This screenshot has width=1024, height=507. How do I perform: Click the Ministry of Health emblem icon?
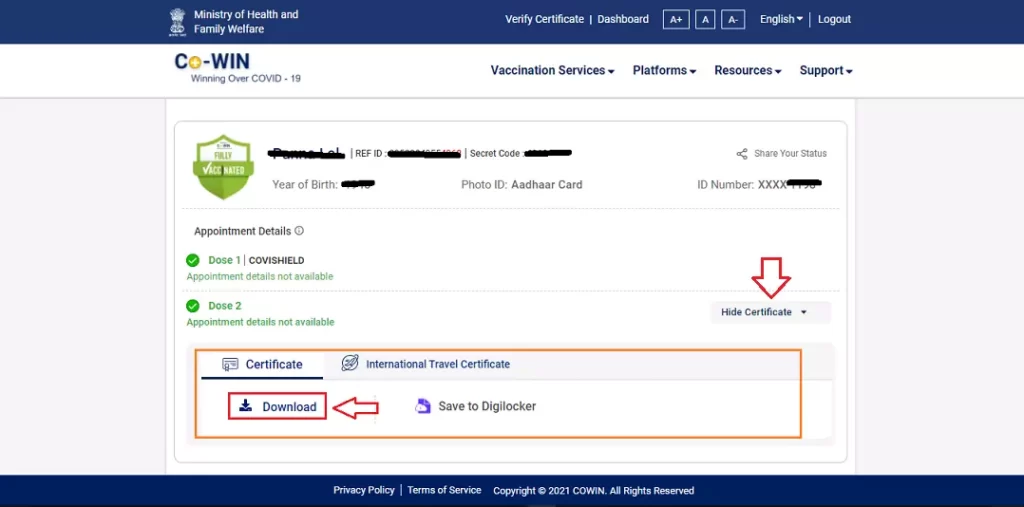(x=178, y=22)
